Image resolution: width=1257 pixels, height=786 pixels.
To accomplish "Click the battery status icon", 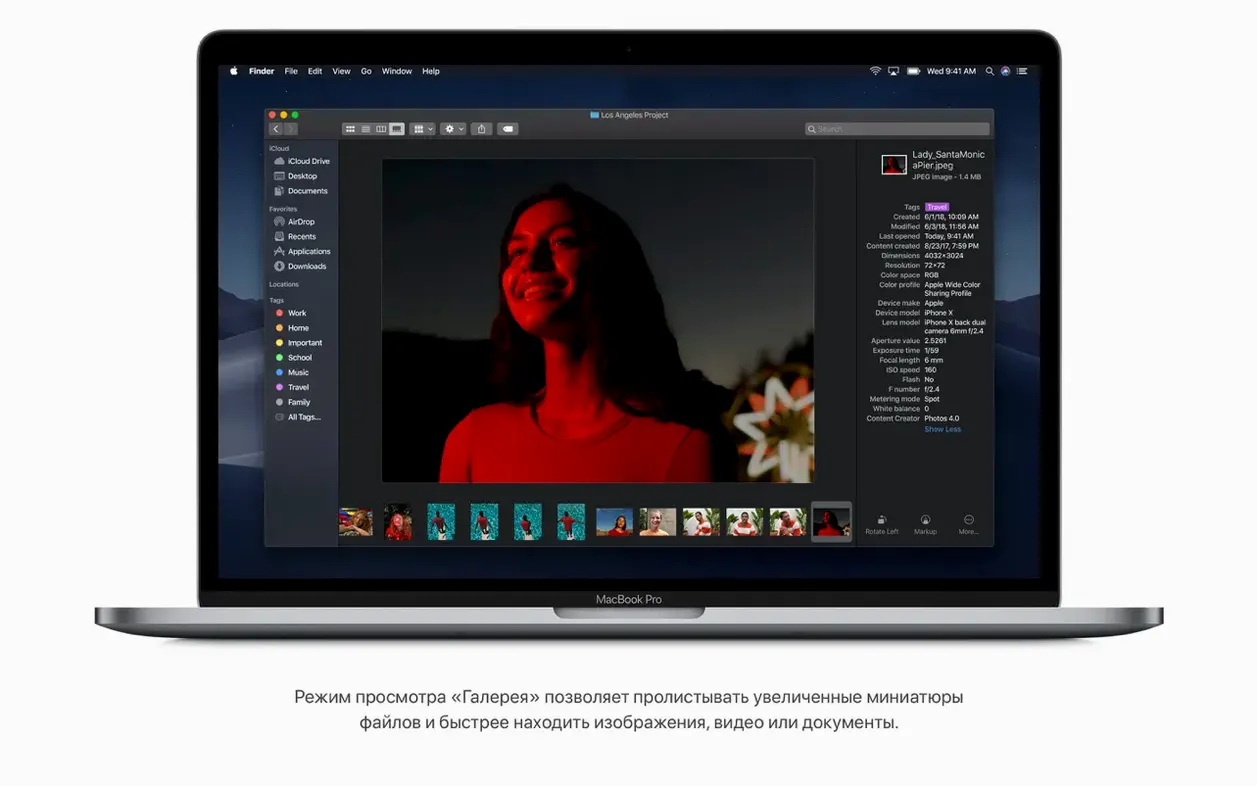I will pyautogui.click(x=913, y=71).
